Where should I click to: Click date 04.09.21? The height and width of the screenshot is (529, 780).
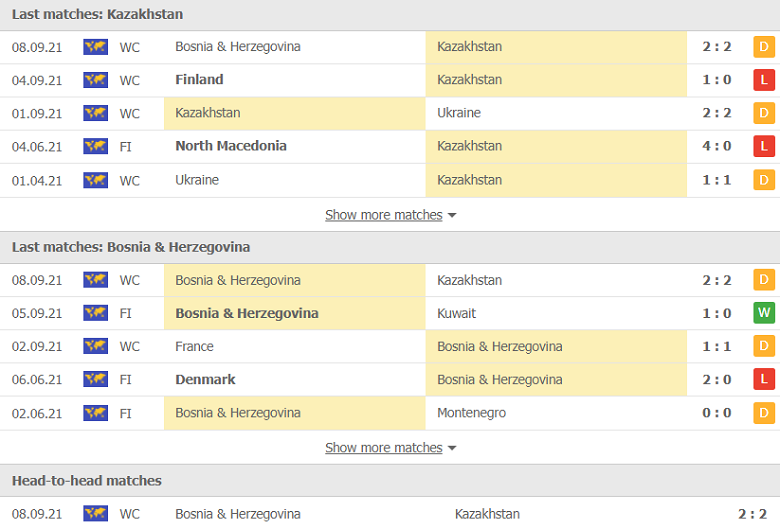click(x=37, y=80)
